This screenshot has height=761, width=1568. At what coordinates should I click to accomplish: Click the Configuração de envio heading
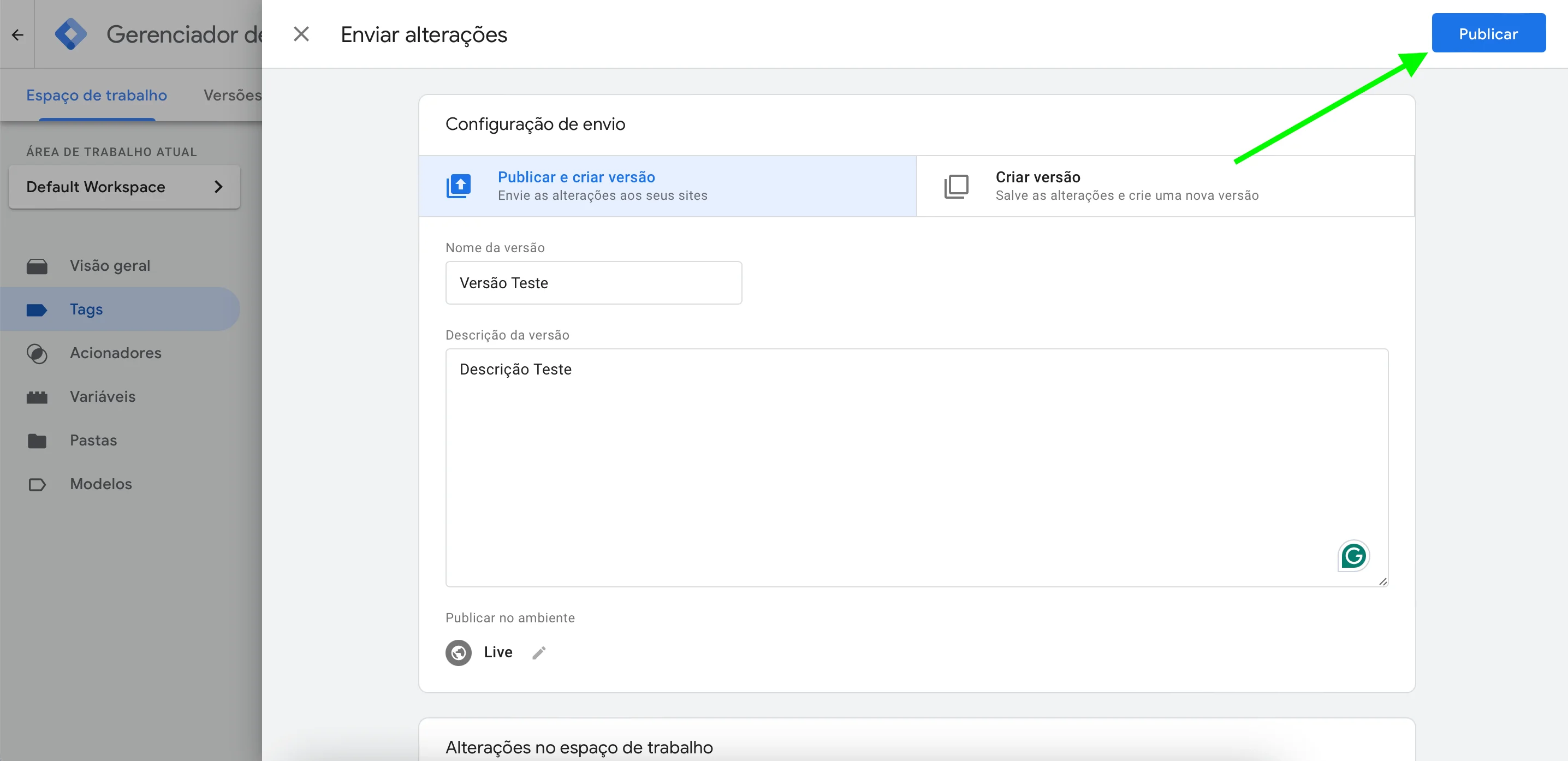pyautogui.click(x=535, y=124)
